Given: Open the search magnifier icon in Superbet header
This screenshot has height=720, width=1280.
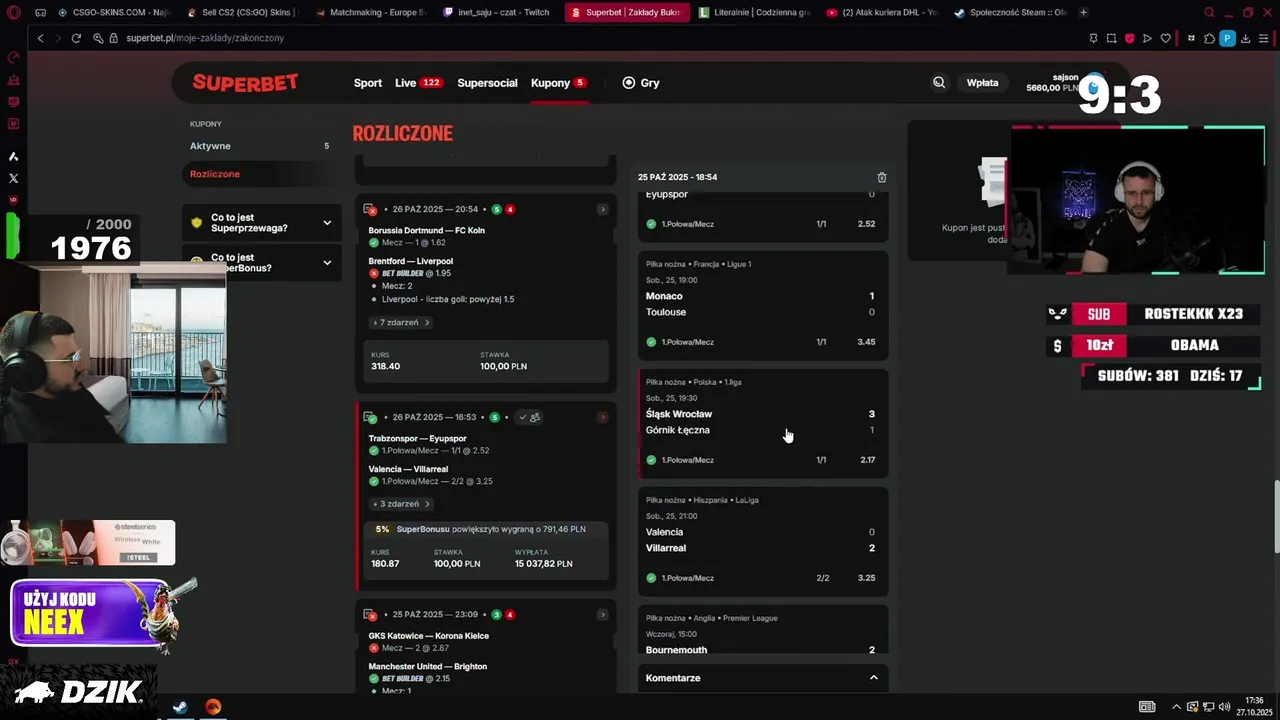Looking at the screenshot, I should click(x=939, y=83).
